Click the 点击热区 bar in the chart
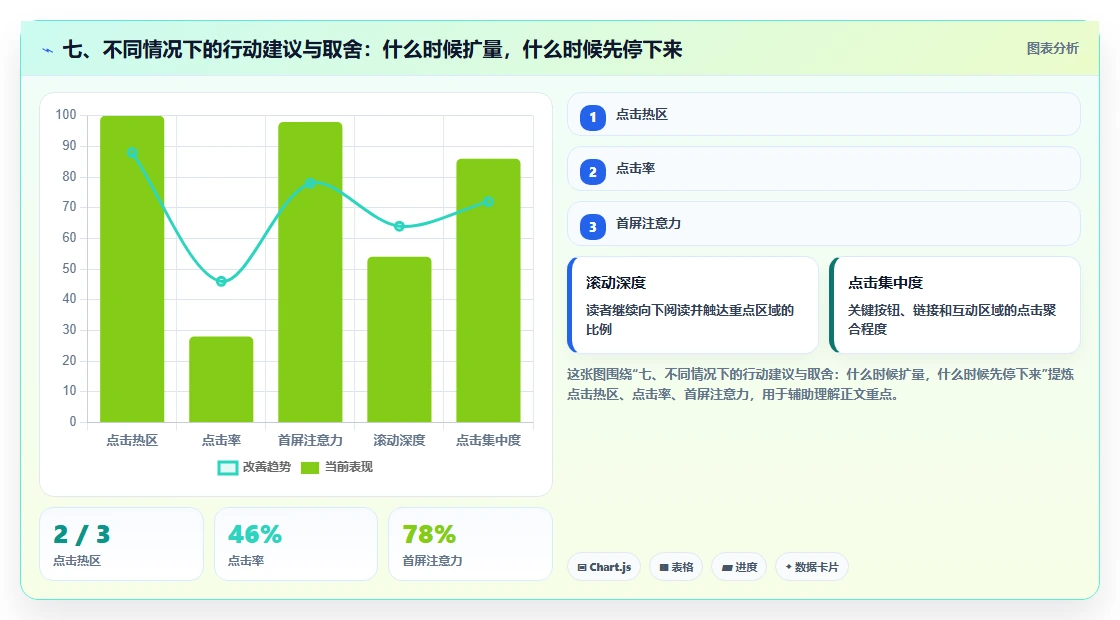Image resolution: width=1120 pixels, height=620 pixels. click(132, 269)
